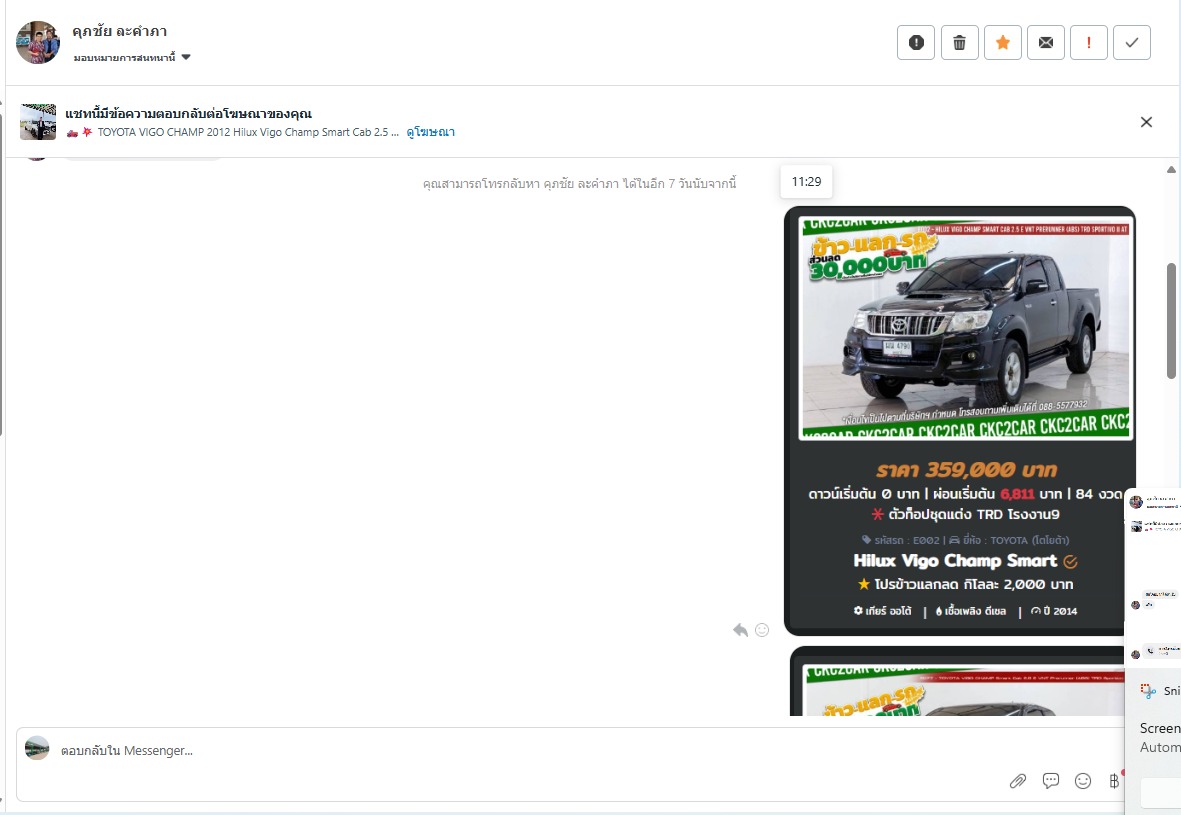The height and width of the screenshot is (815, 1181).
Task: Click the customer name ศุภชัย ละคำภา
Action: click(120, 32)
